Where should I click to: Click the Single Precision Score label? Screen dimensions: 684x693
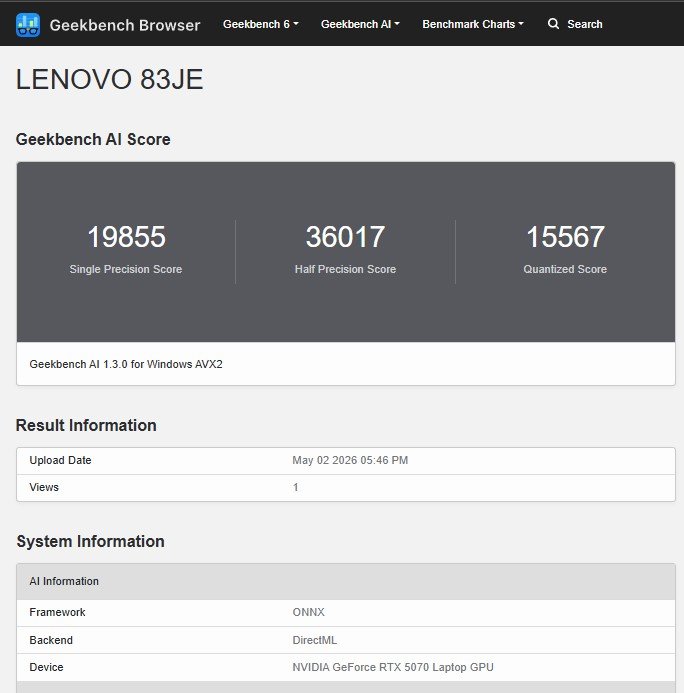coord(126,269)
